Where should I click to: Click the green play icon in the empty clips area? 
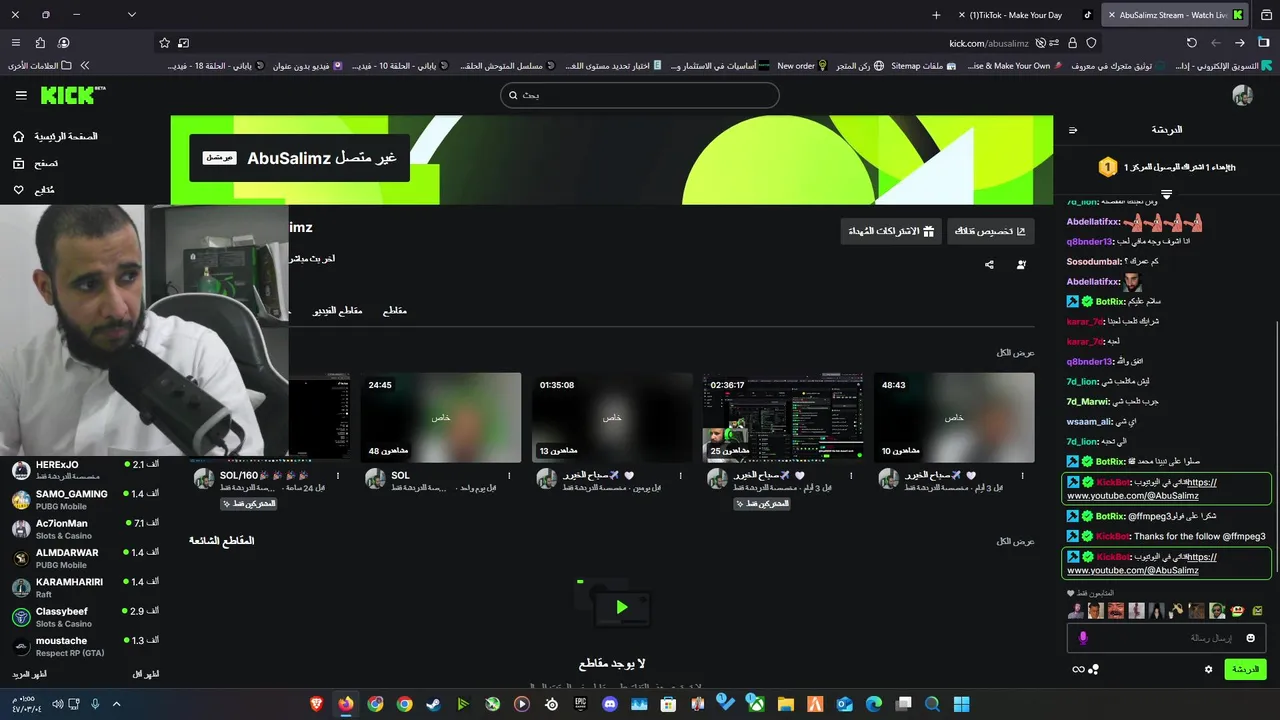622,607
